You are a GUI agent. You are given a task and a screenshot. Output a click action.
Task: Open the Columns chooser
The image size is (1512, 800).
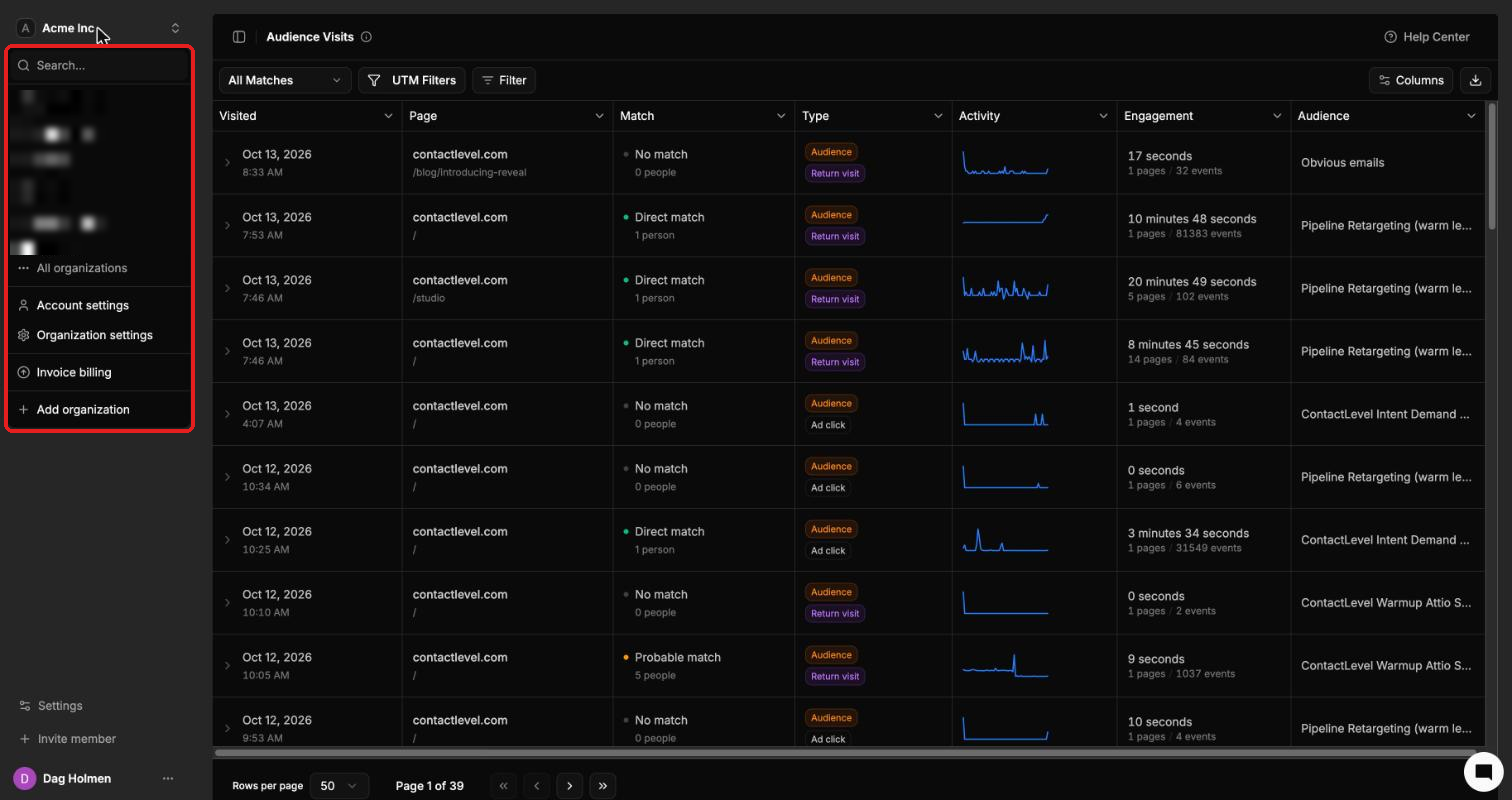(1411, 80)
